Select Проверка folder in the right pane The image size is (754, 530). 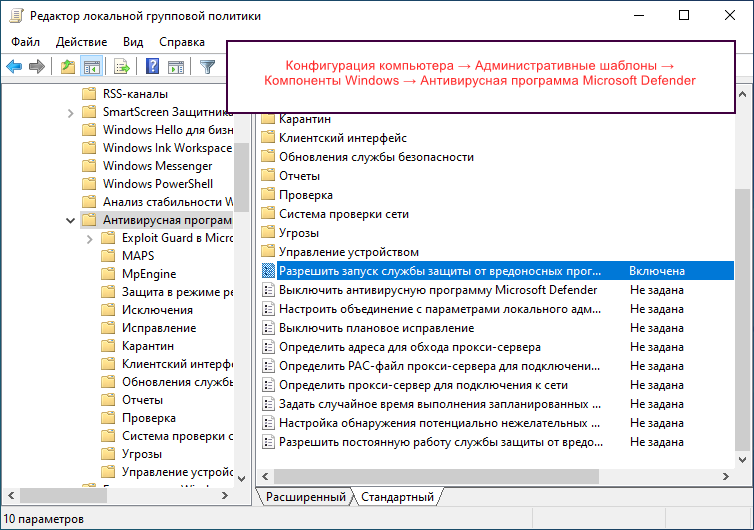[x=306, y=195]
